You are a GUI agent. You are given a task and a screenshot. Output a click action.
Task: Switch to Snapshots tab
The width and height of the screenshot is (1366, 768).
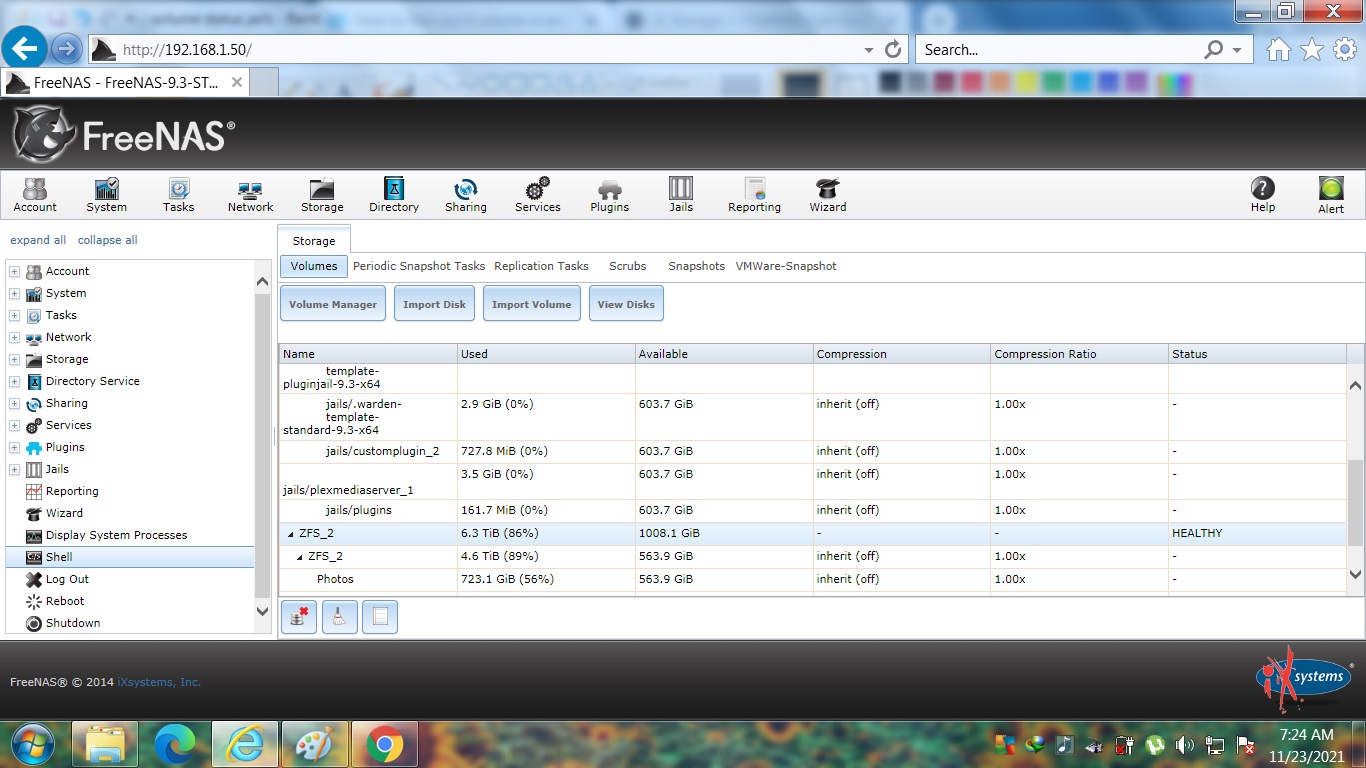coord(696,266)
